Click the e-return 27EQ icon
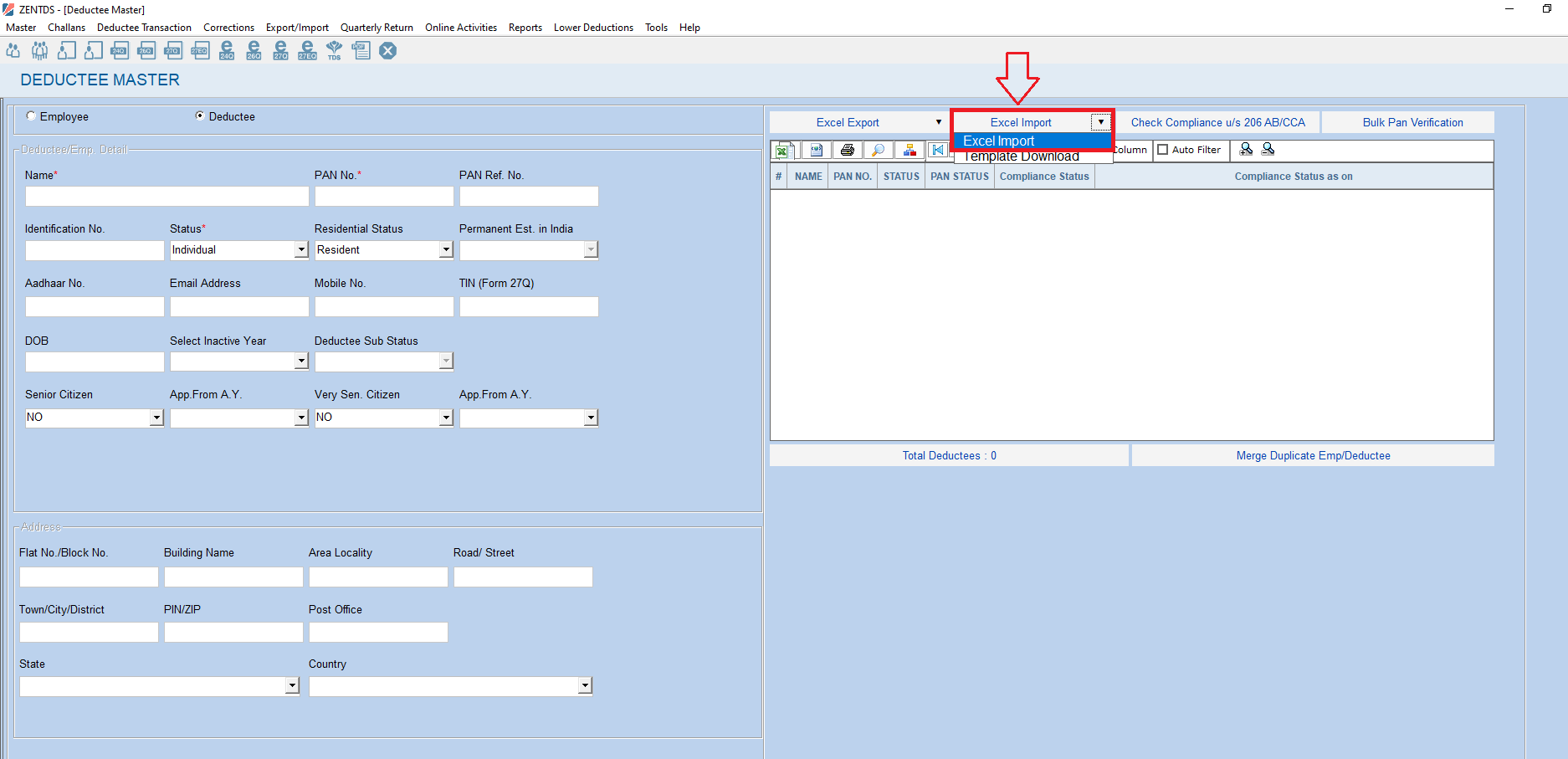Image resolution: width=1568 pixels, height=759 pixels. pos(307,50)
